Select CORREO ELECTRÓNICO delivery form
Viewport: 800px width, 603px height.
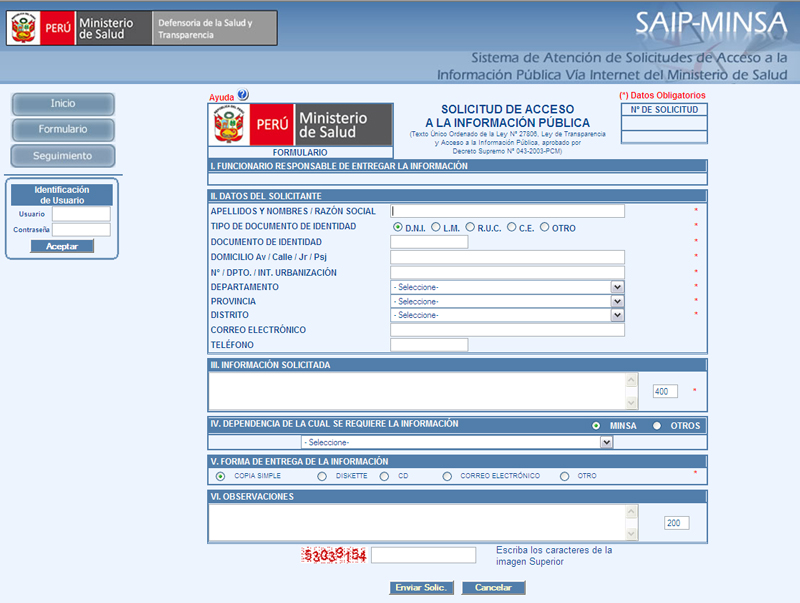tap(447, 476)
